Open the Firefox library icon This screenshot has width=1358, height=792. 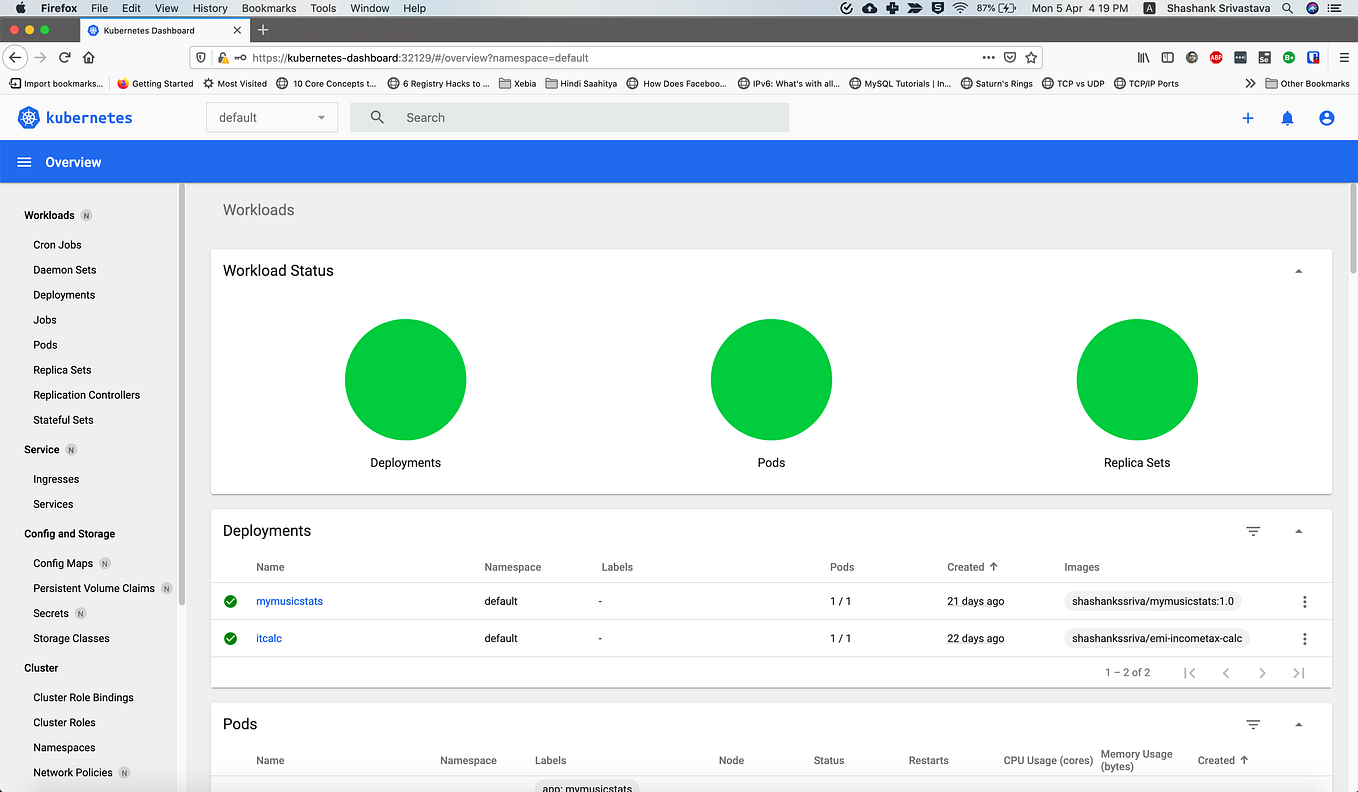(x=1143, y=58)
